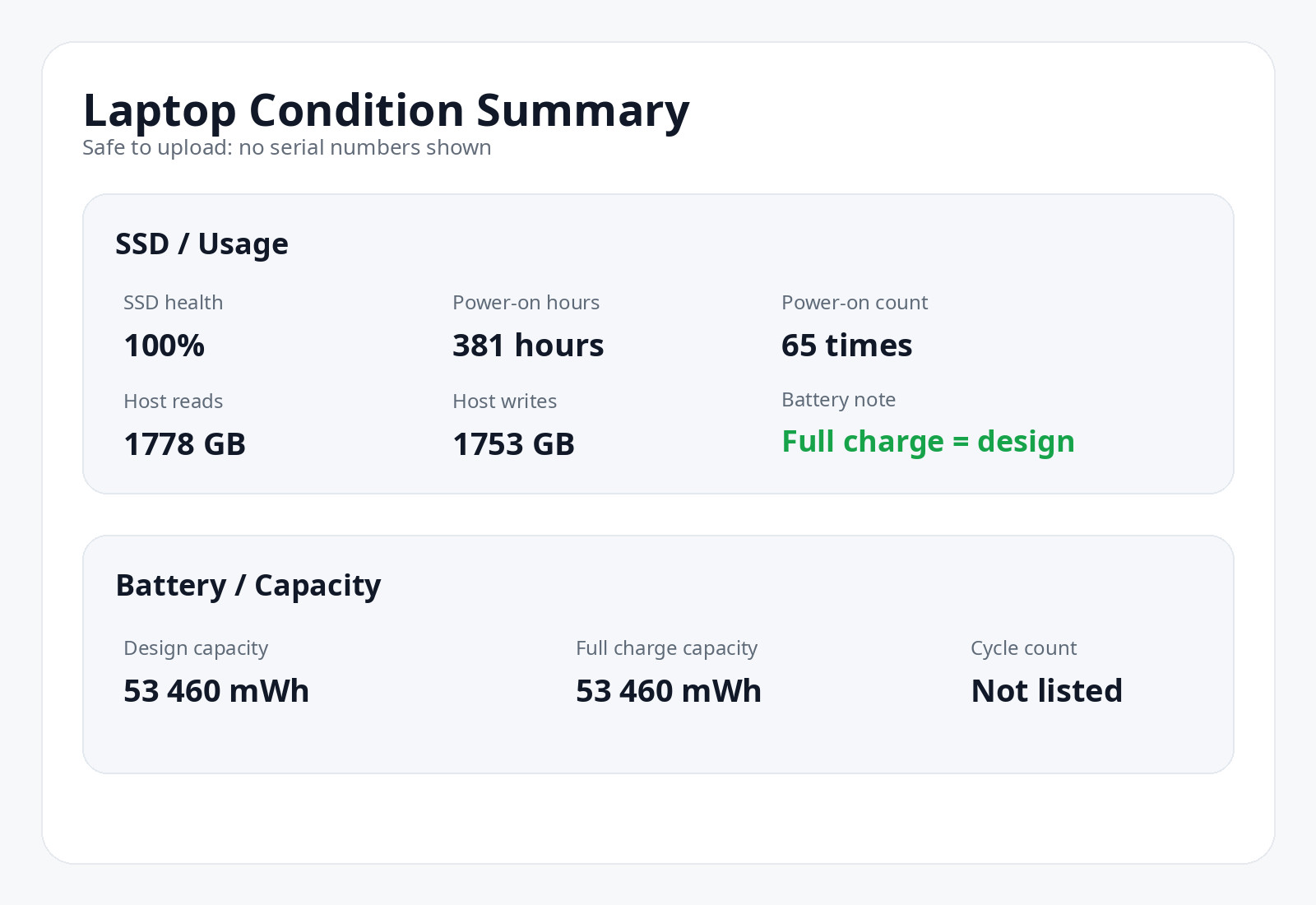Click the Host reads label
Viewport: 1316px width, 905px height.
[173, 401]
